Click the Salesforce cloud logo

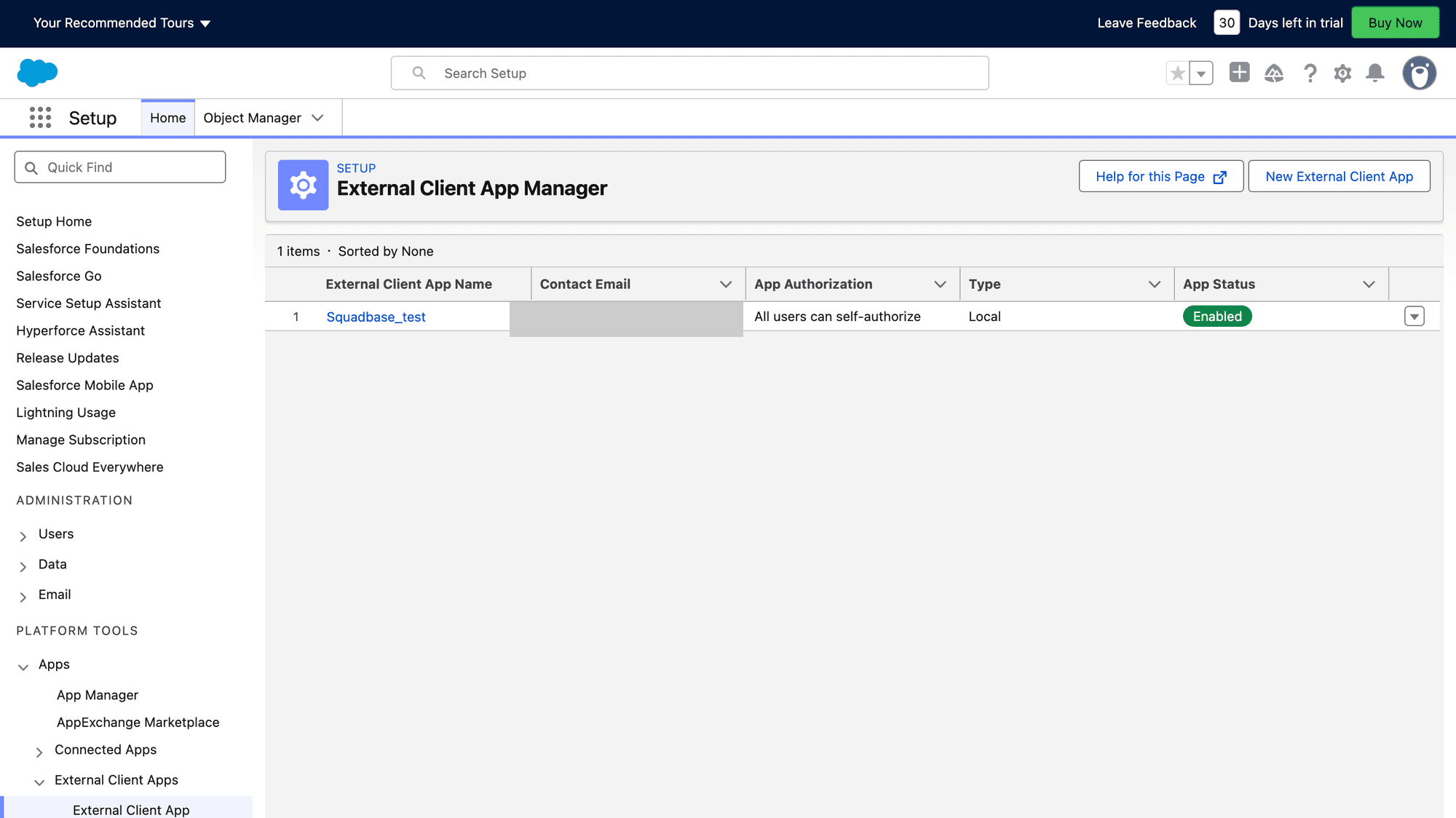36,73
